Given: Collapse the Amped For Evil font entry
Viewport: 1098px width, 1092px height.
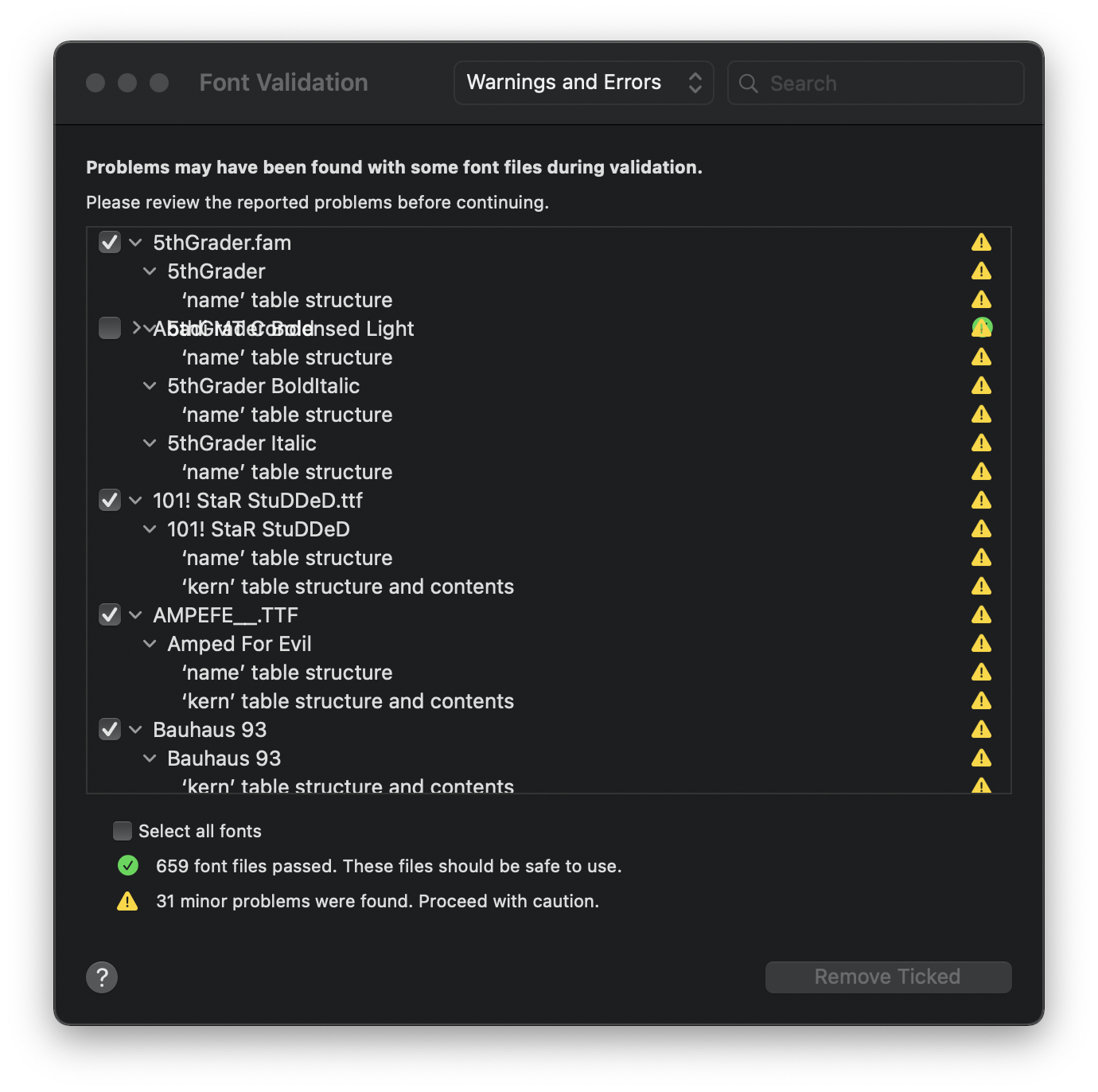Looking at the screenshot, I should click(150, 644).
